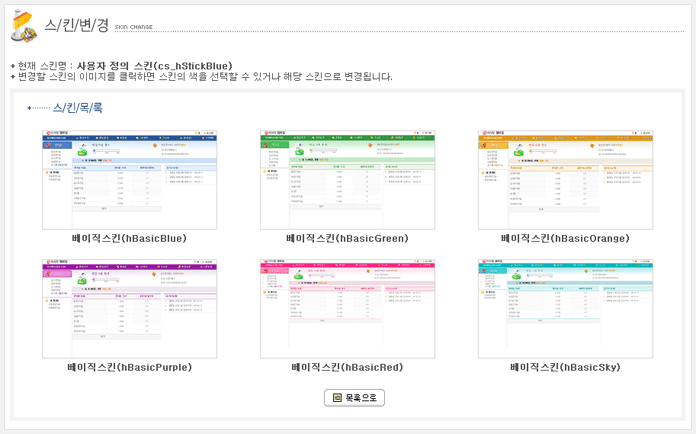Select the hBasicRed skin thumbnail
The width and height of the screenshot is (696, 434).
[347, 308]
